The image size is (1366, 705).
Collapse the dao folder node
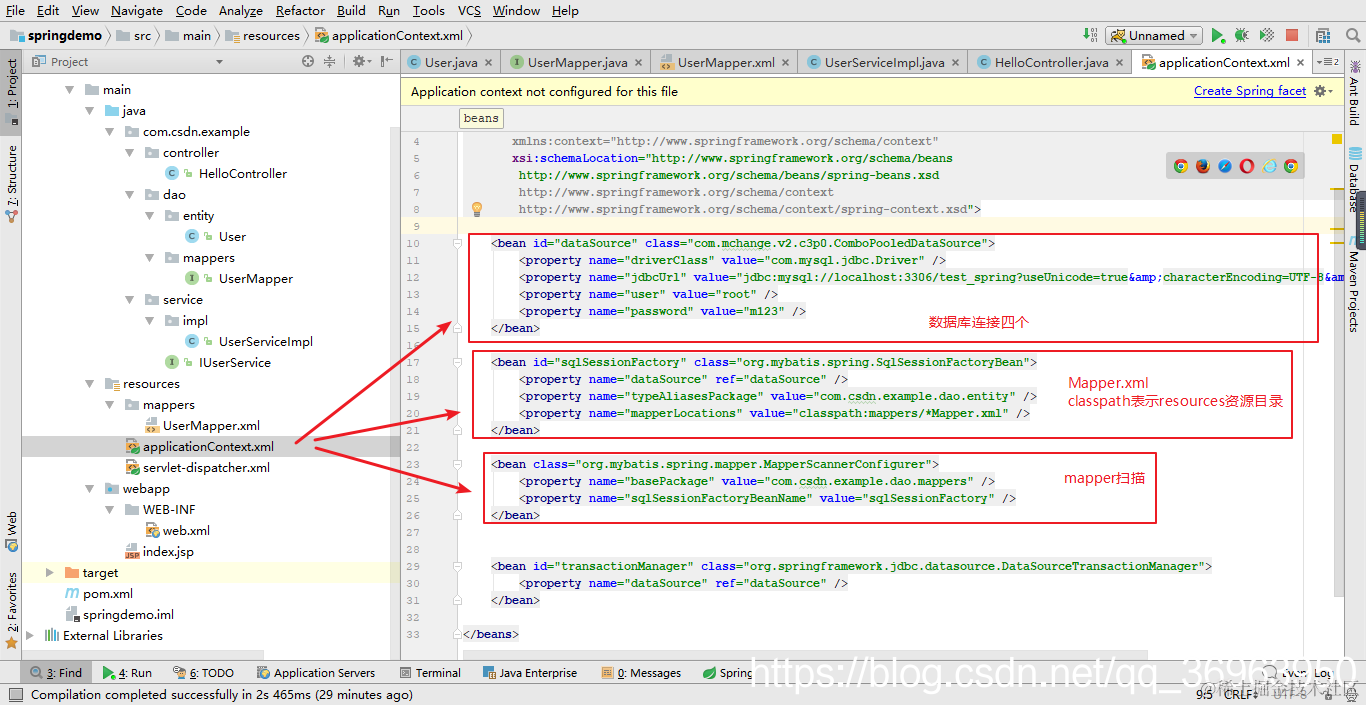point(130,195)
